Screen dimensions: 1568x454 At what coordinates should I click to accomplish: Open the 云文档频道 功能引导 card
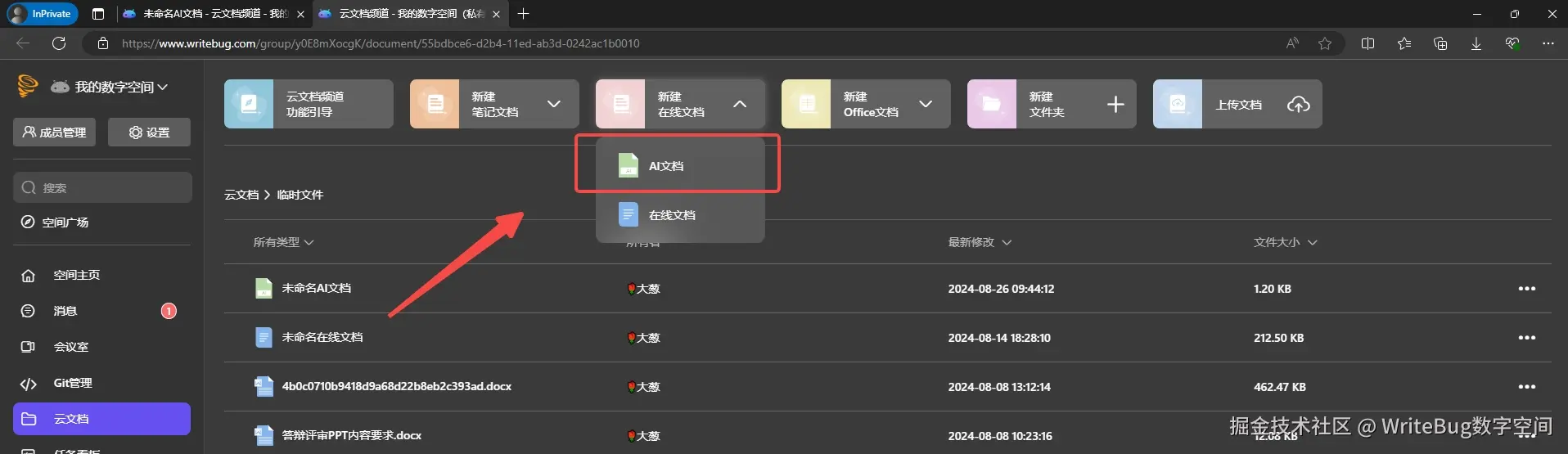tap(309, 104)
